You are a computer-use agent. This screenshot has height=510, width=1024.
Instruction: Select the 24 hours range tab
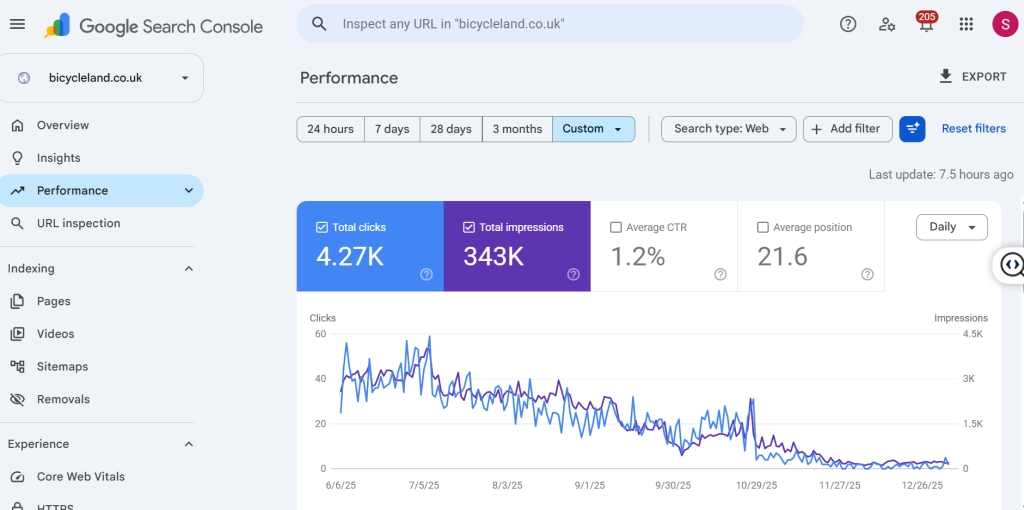330,129
